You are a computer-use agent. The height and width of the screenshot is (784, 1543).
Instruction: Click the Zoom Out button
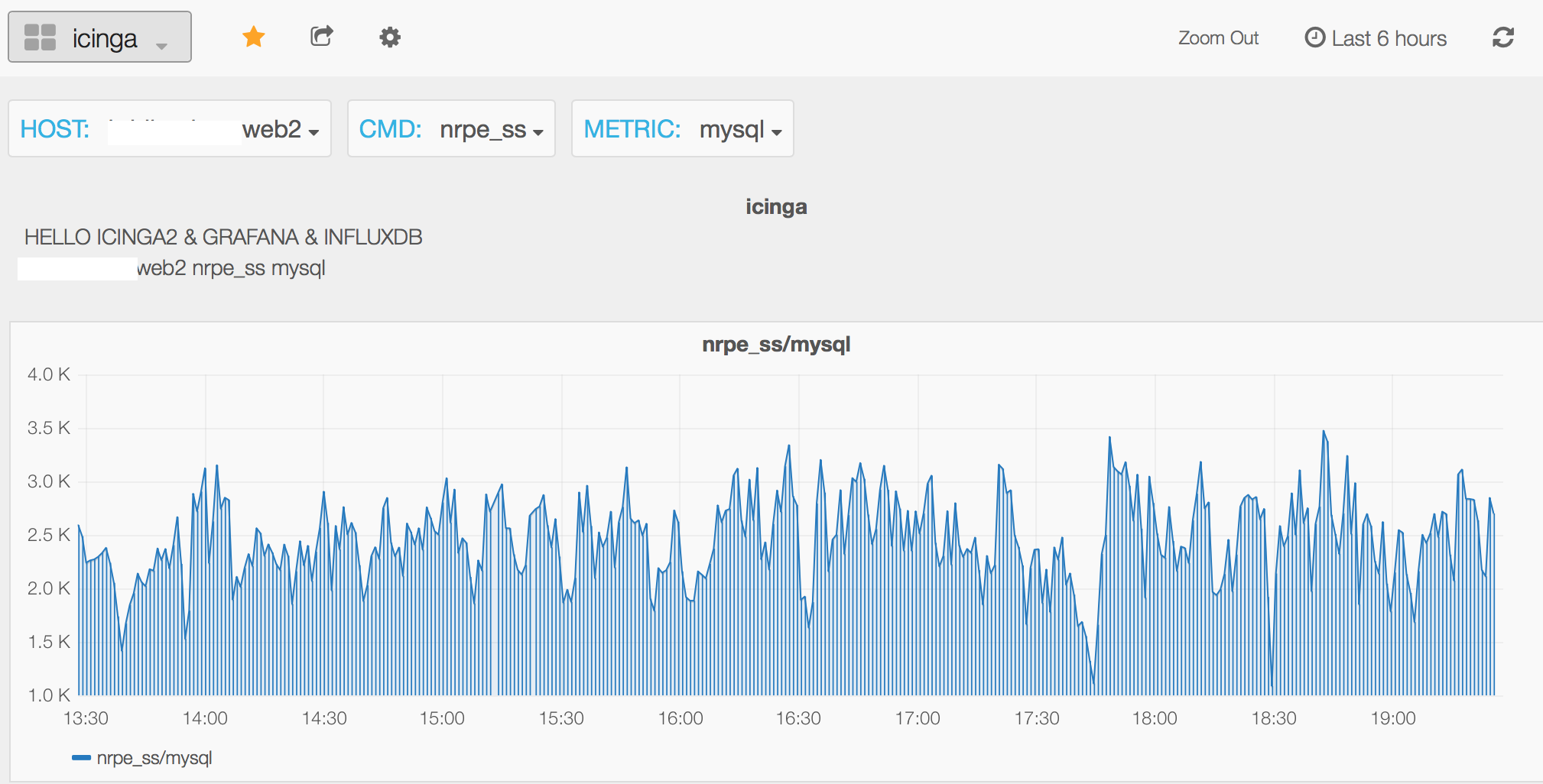click(x=1217, y=37)
